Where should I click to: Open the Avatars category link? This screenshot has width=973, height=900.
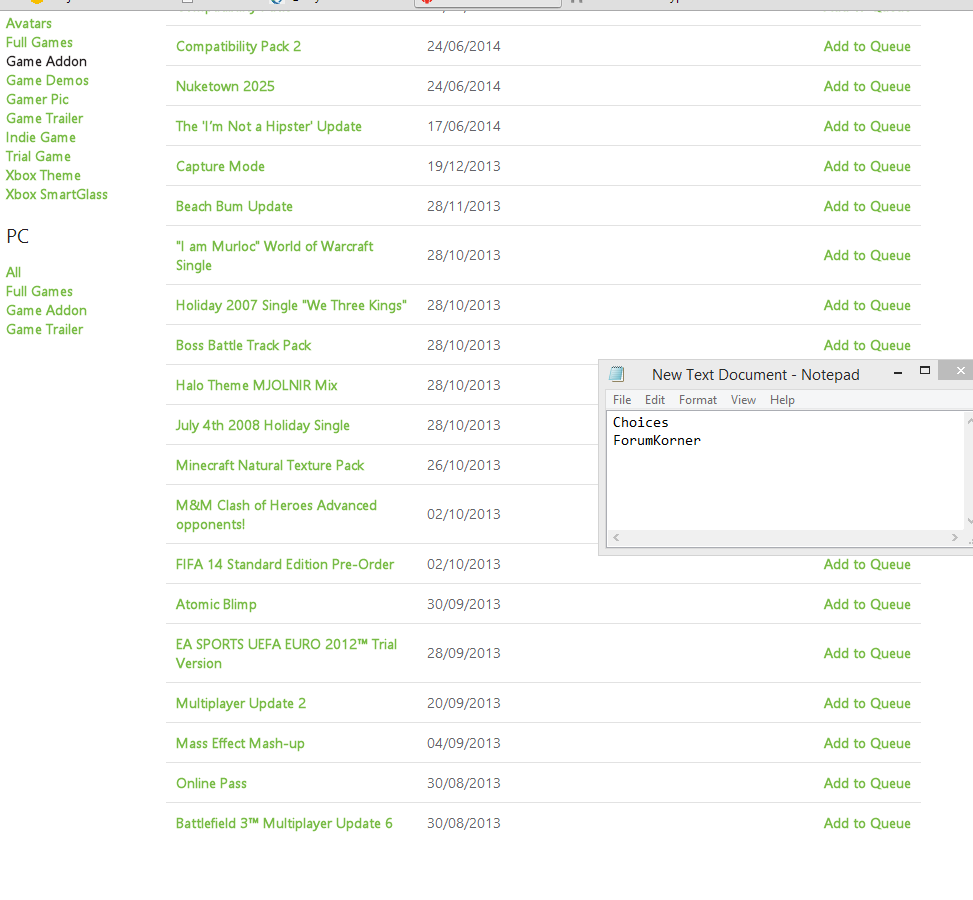[x=29, y=24]
